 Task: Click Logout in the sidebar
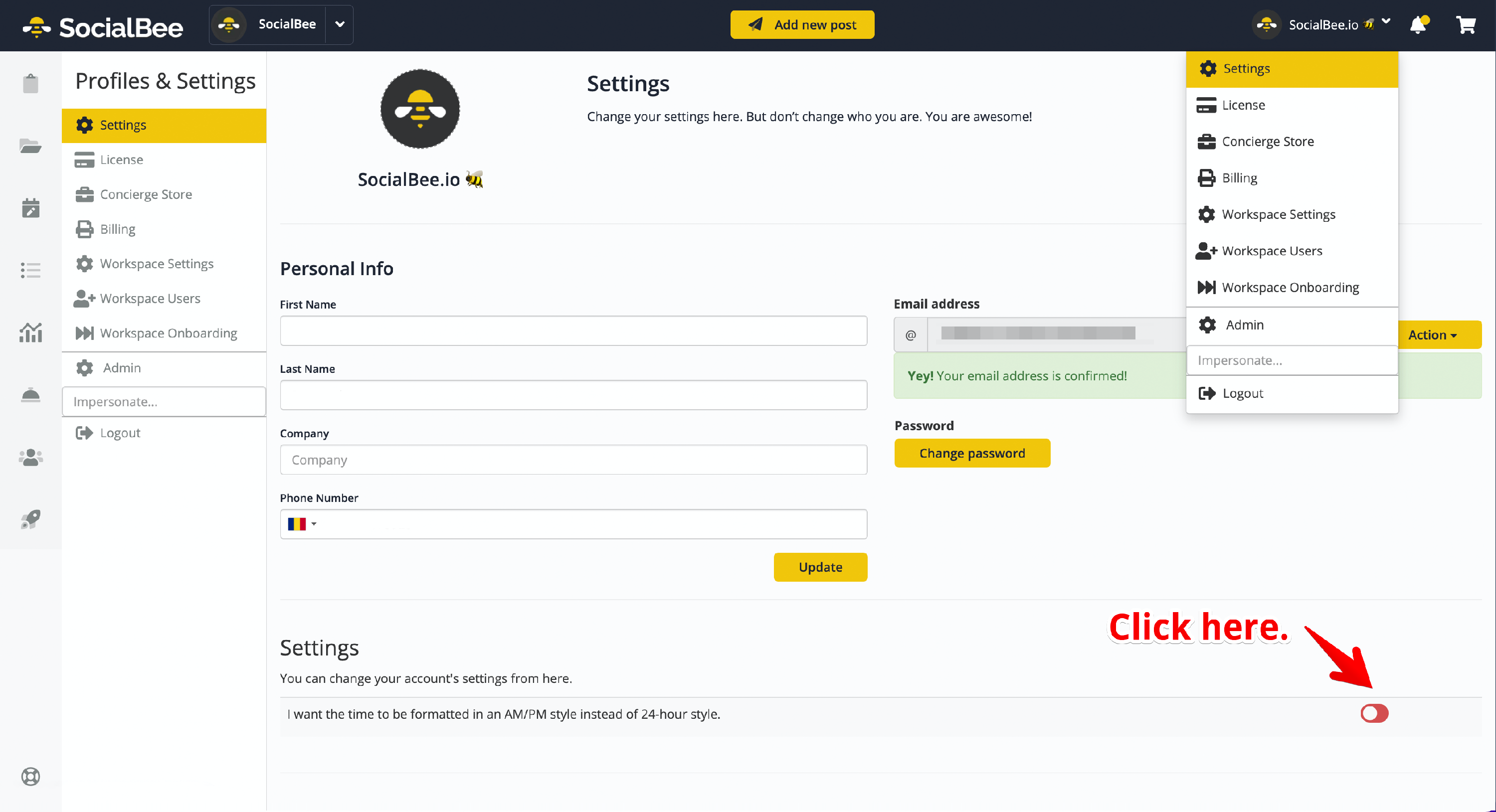click(x=164, y=433)
